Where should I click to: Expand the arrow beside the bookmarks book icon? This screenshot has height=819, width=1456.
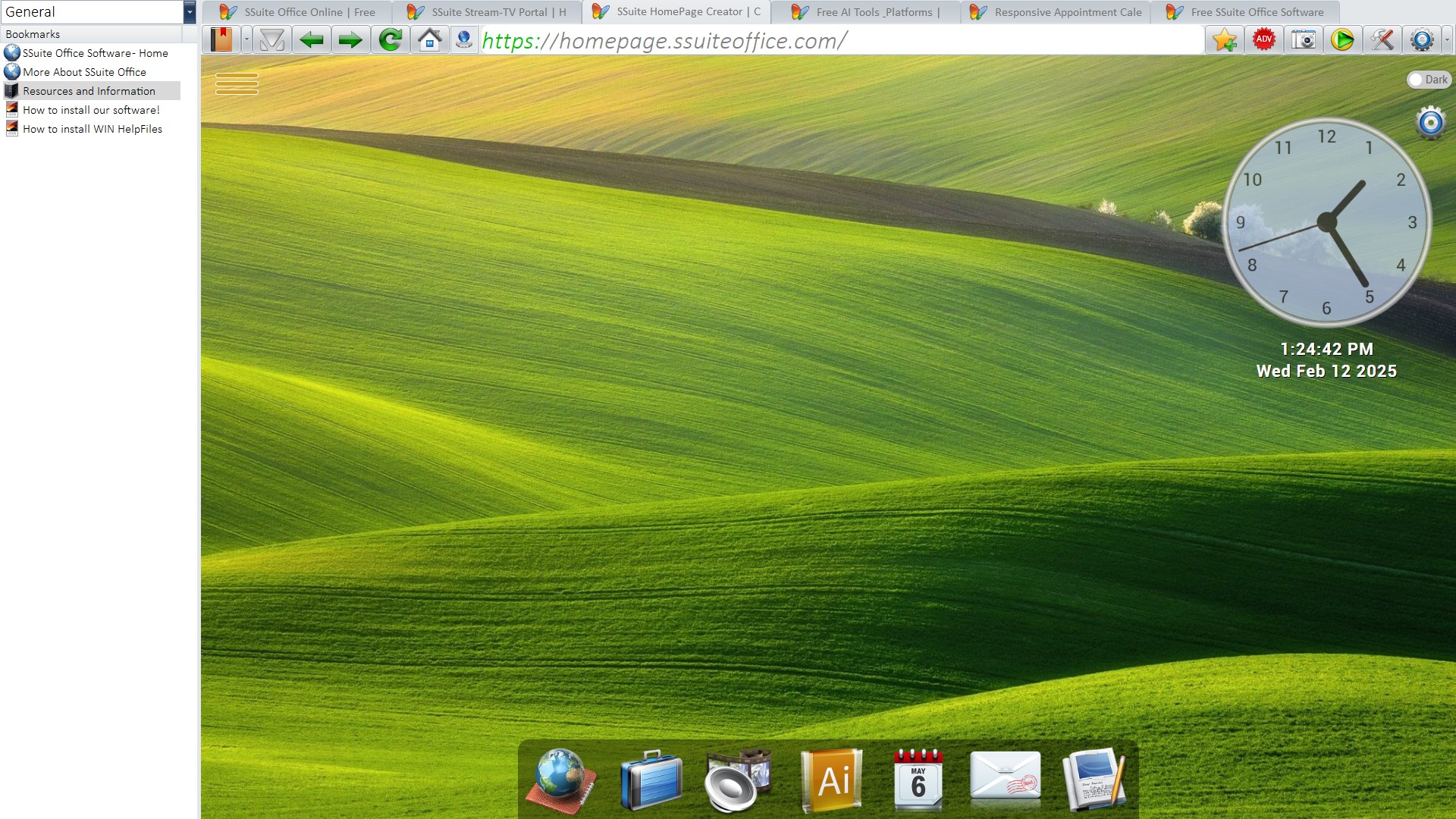coord(246,40)
